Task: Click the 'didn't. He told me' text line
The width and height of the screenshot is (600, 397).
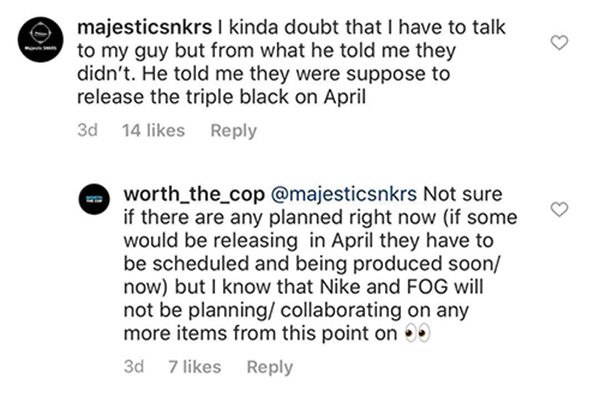Action: [x=263, y=74]
